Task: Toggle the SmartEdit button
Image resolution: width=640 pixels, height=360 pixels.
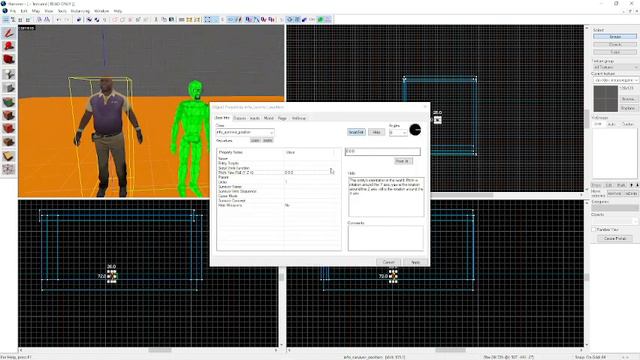Action: [x=356, y=132]
